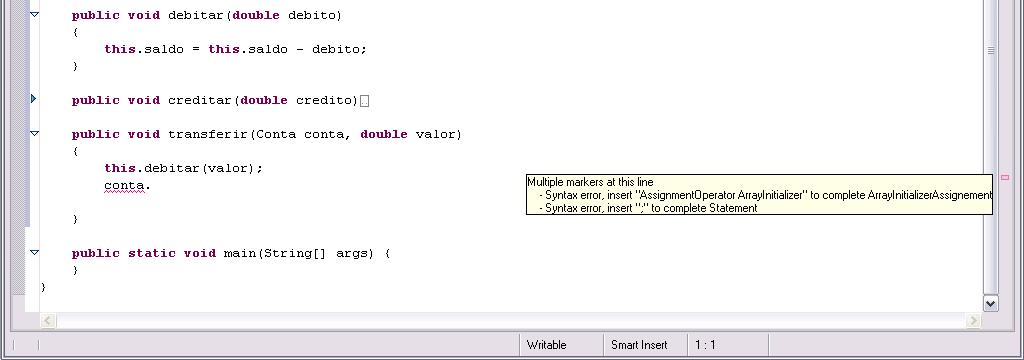Image resolution: width=1024 pixels, height=360 pixels.
Task: Click the creditar method signature
Action: (215, 101)
